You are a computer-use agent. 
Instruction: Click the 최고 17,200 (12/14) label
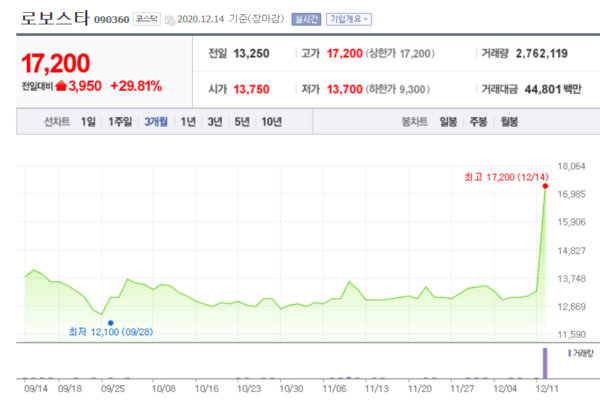point(506,177)
